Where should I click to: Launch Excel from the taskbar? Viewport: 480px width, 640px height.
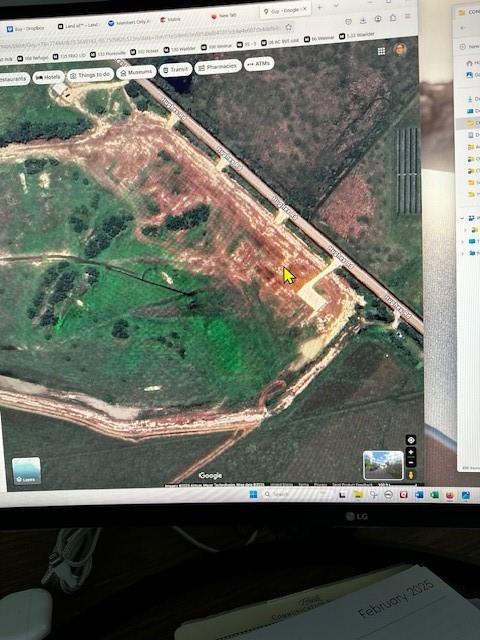[x=434, y=495]
